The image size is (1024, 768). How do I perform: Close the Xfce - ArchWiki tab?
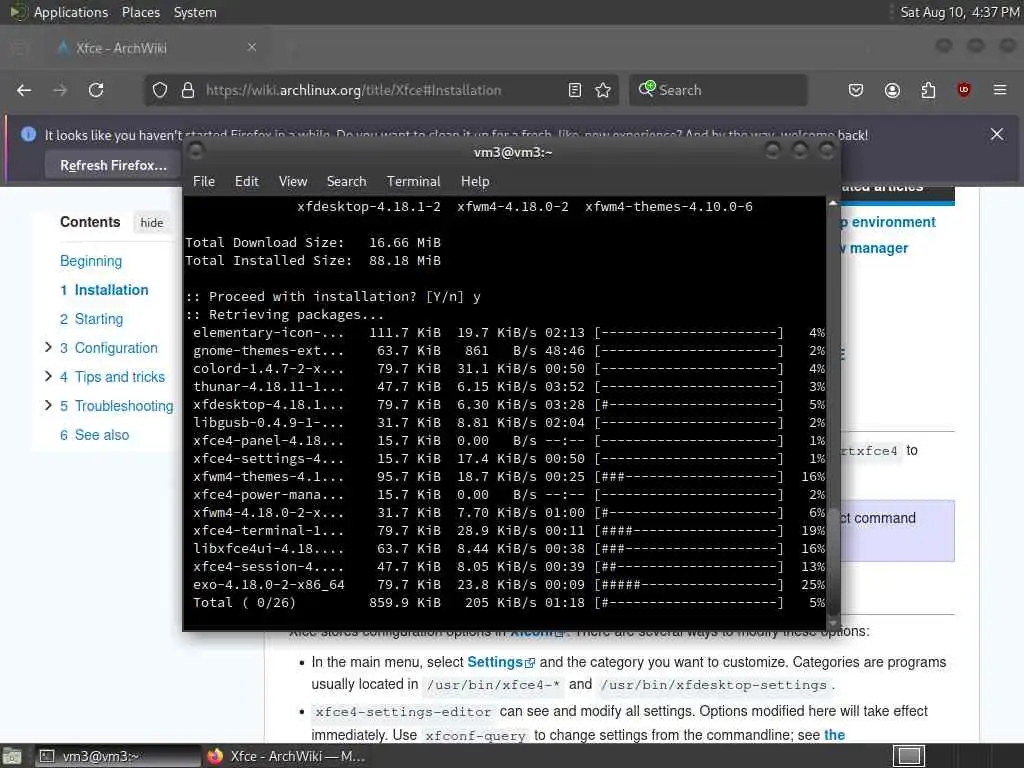pyautogui.click(x=252, y=48)
